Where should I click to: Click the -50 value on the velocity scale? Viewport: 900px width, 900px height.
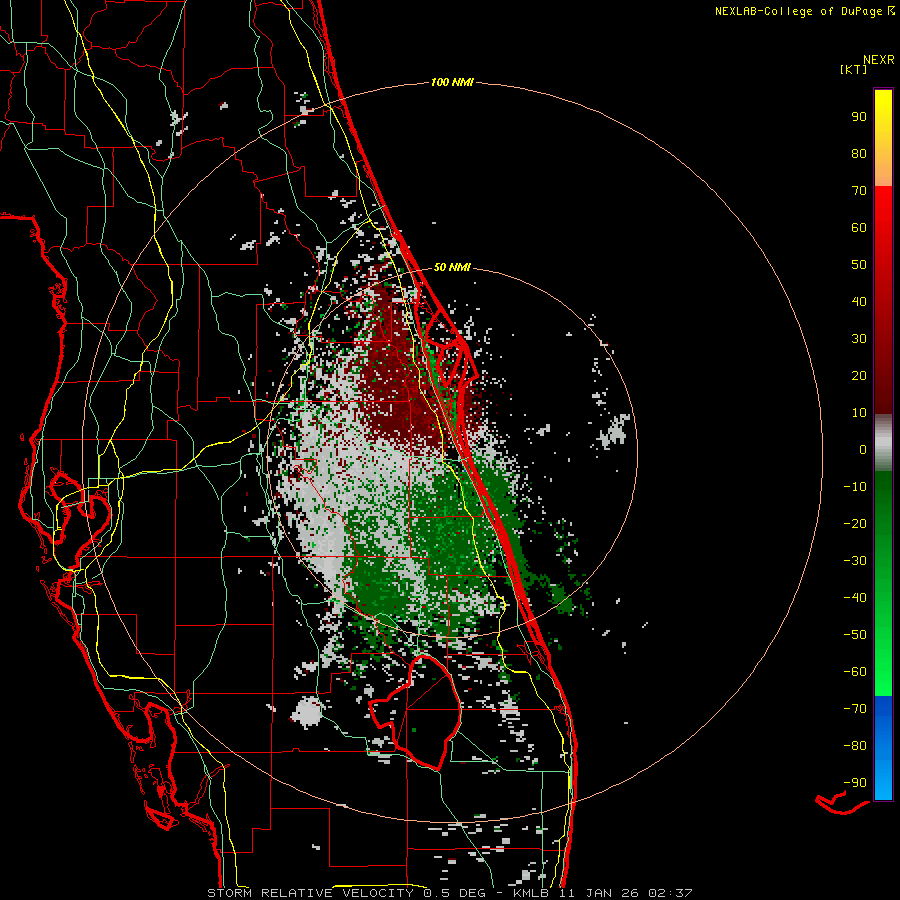(855, 635)
